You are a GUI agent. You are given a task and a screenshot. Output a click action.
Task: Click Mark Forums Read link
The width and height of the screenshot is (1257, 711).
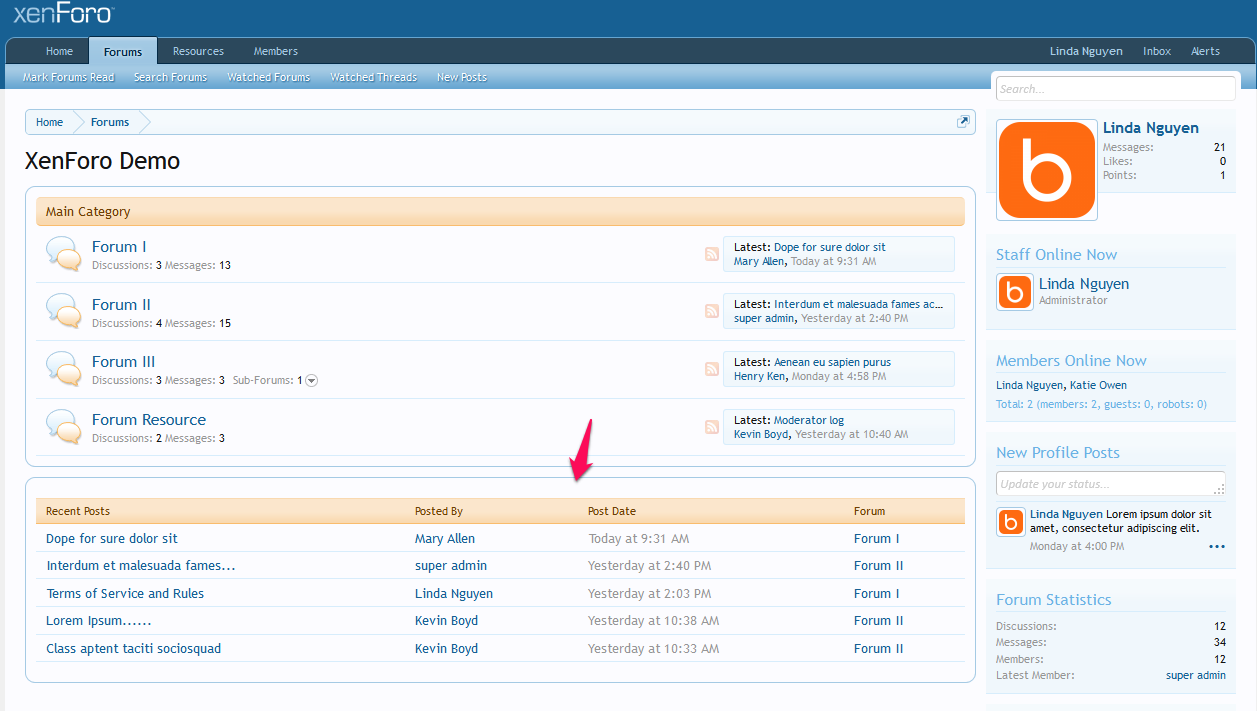tap(69, 77)
